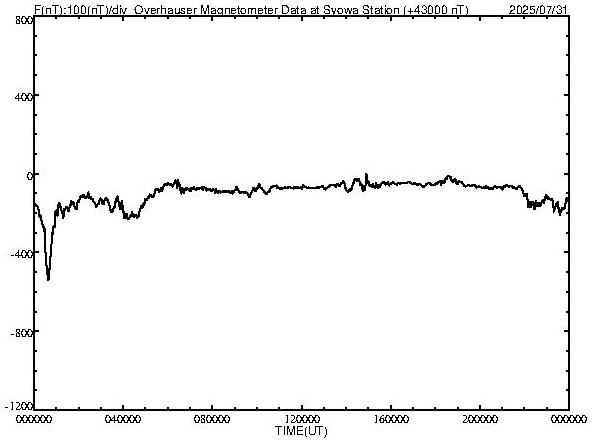Click the 200000 time axis label

pyautogui.click(x=480, y=419)
